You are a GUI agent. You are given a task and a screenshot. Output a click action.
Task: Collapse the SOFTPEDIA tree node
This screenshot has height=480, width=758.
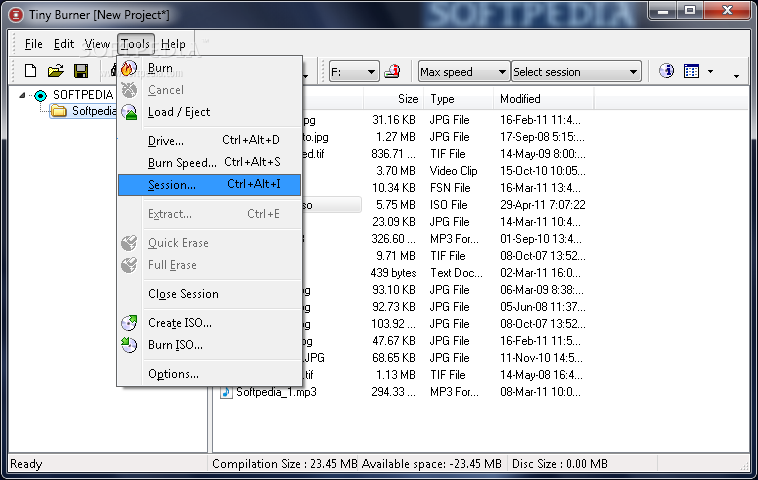pyautogui.click(x=22, y=95)
